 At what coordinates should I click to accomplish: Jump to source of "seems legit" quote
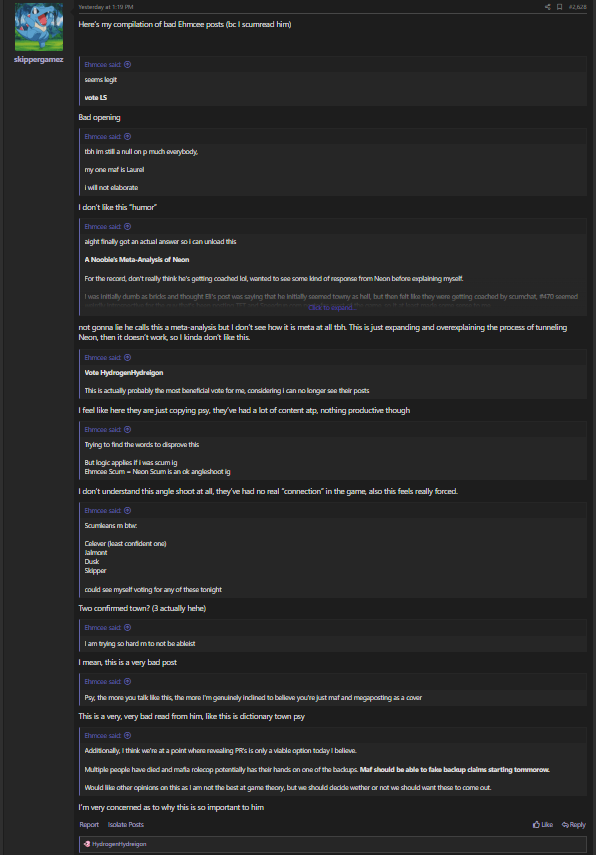(x=127, y=64)
